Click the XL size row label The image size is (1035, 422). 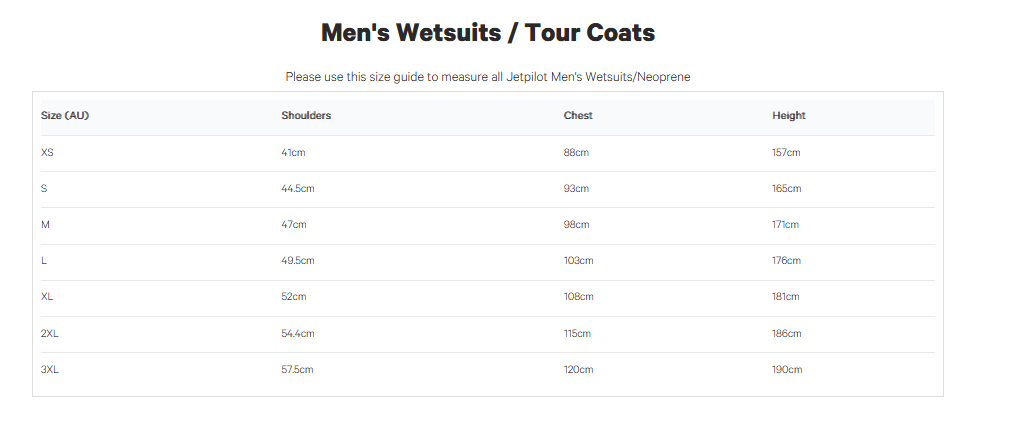click(48, 297)
